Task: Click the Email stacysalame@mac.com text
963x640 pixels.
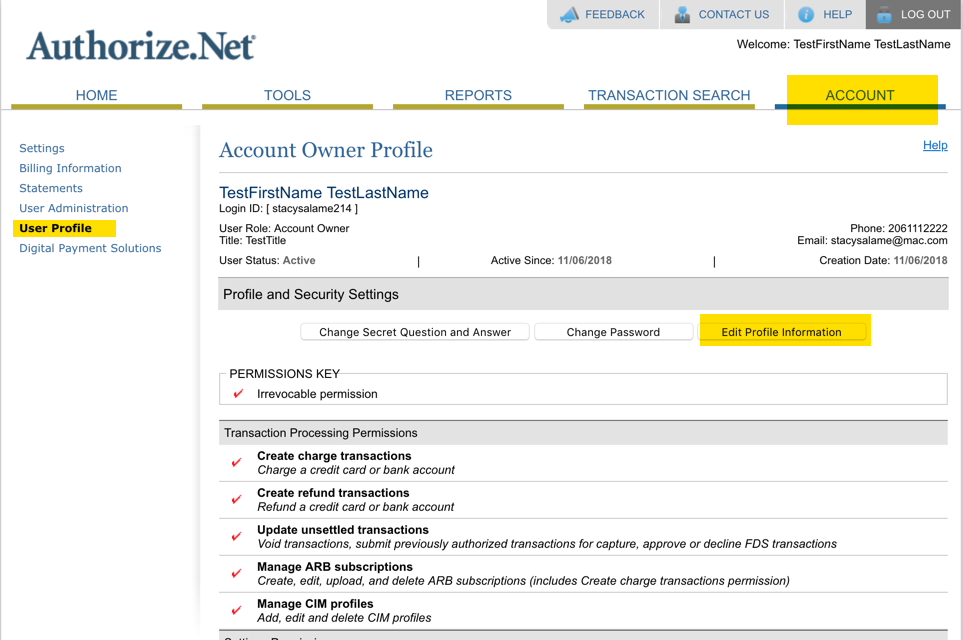Action: tap(872, 241)
